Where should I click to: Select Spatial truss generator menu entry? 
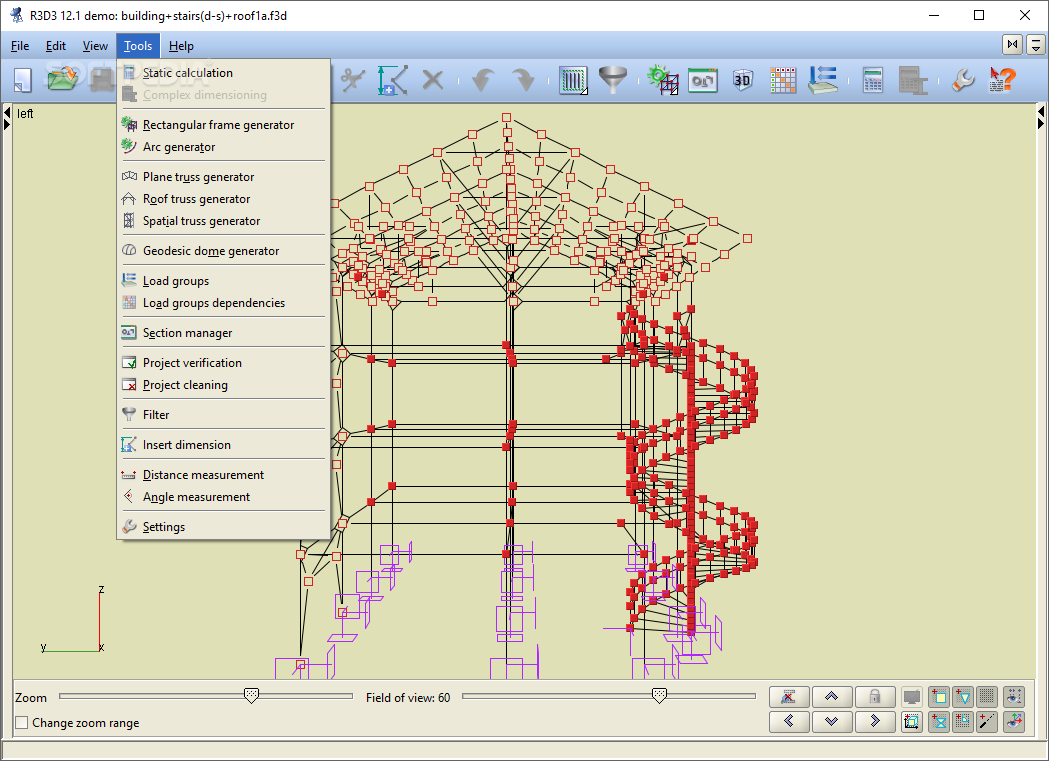[223, 221]
